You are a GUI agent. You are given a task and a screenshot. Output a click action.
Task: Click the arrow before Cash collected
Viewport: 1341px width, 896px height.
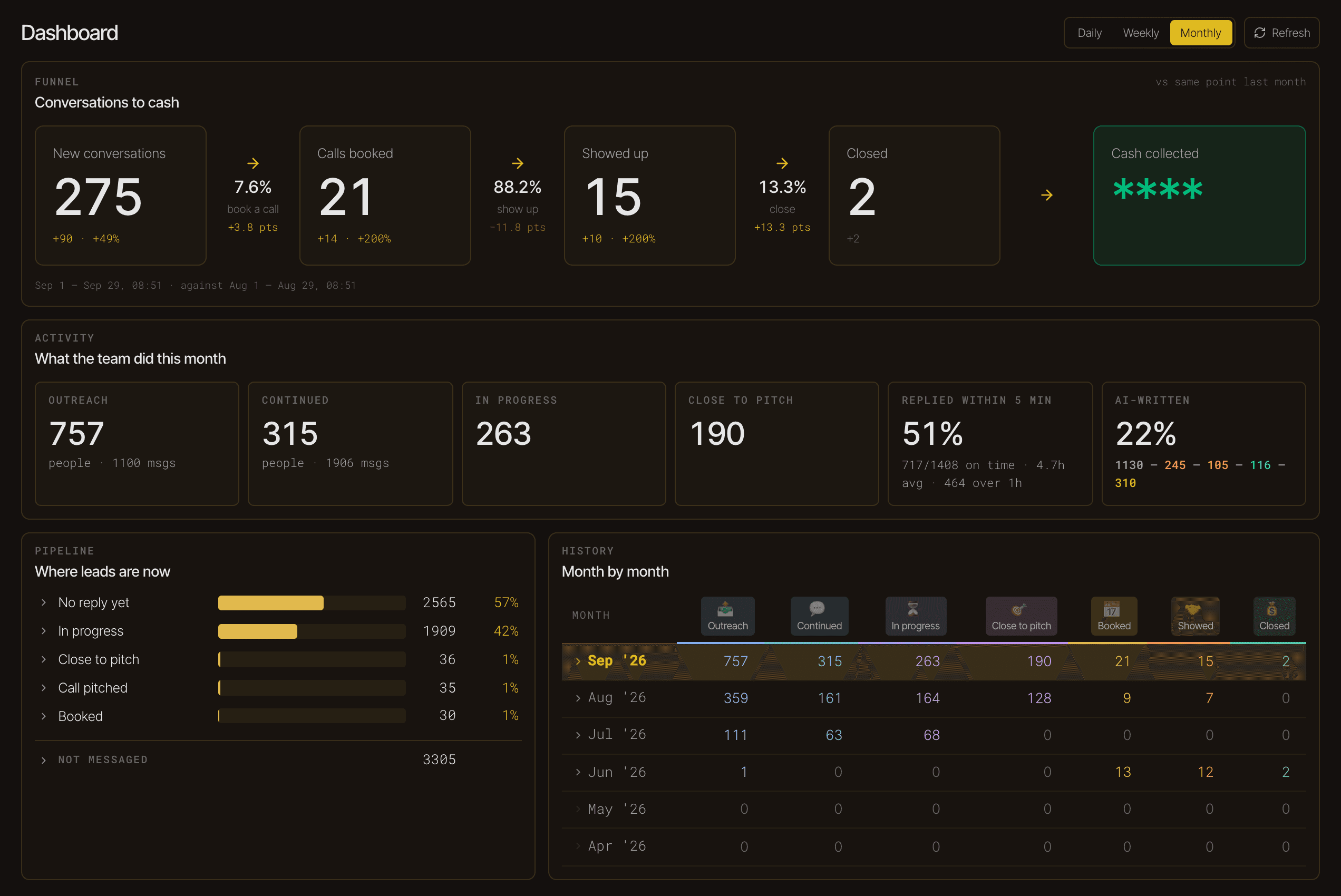(x=1047, y=196)
